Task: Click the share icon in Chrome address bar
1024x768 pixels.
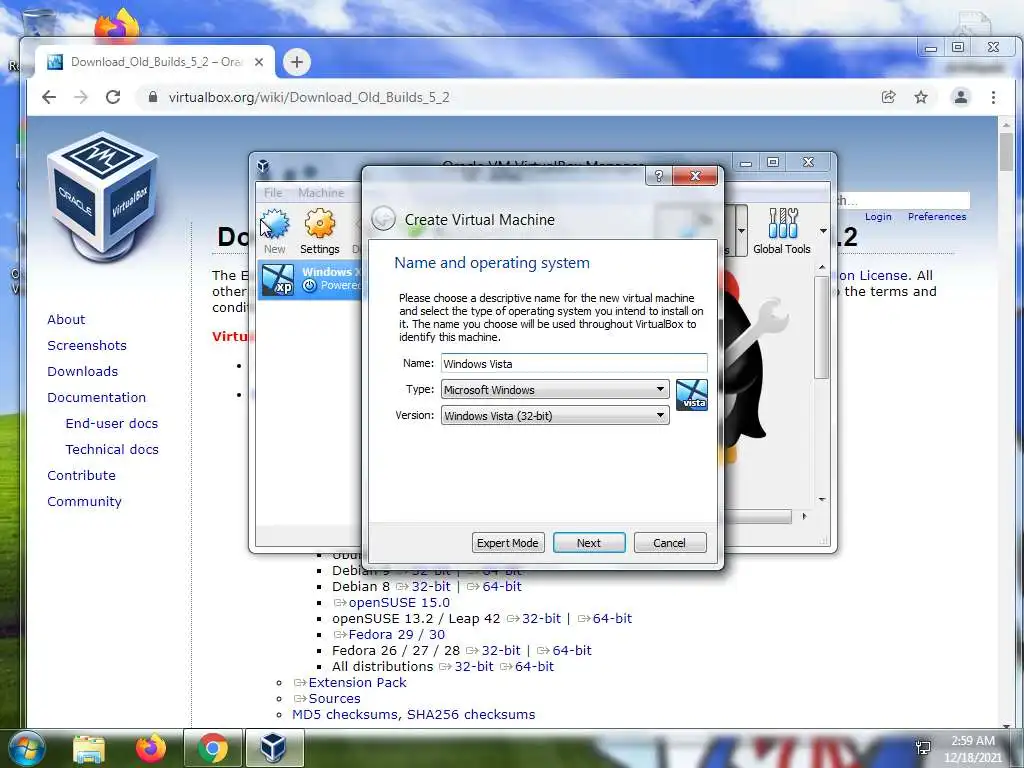Action: [888, 97]
